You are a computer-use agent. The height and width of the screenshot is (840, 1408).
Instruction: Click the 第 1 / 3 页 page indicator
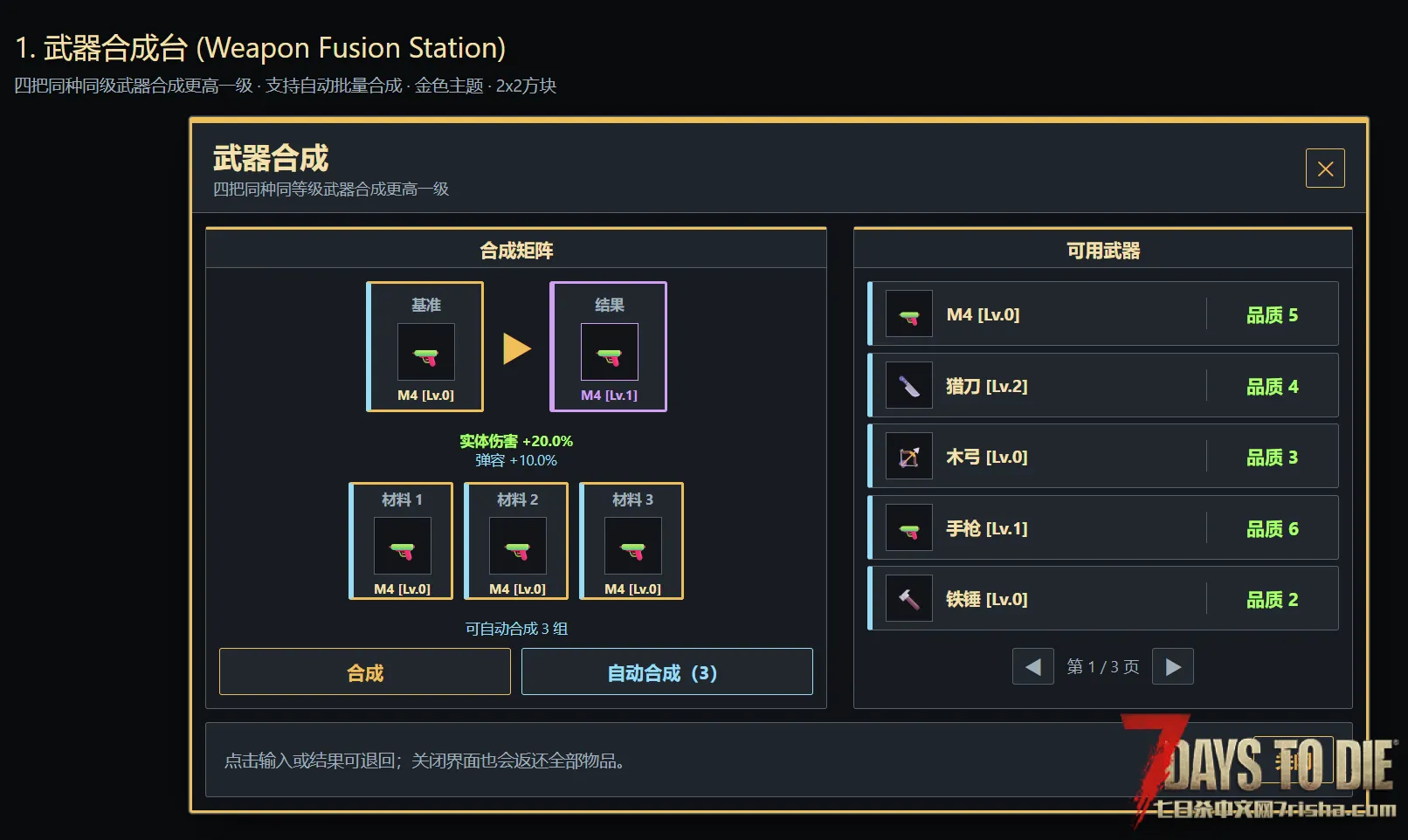pyautogui.click(x=1103, y=667)
